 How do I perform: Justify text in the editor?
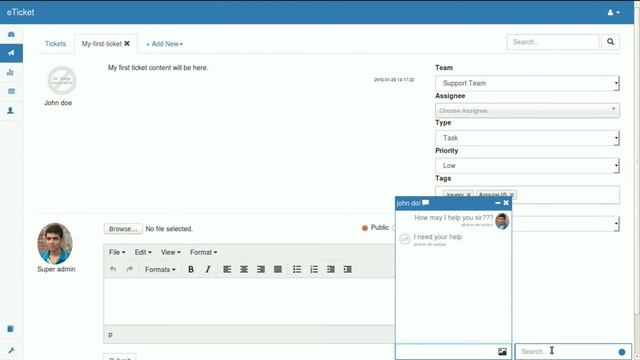pyautogui.click(x=278, y=269)
